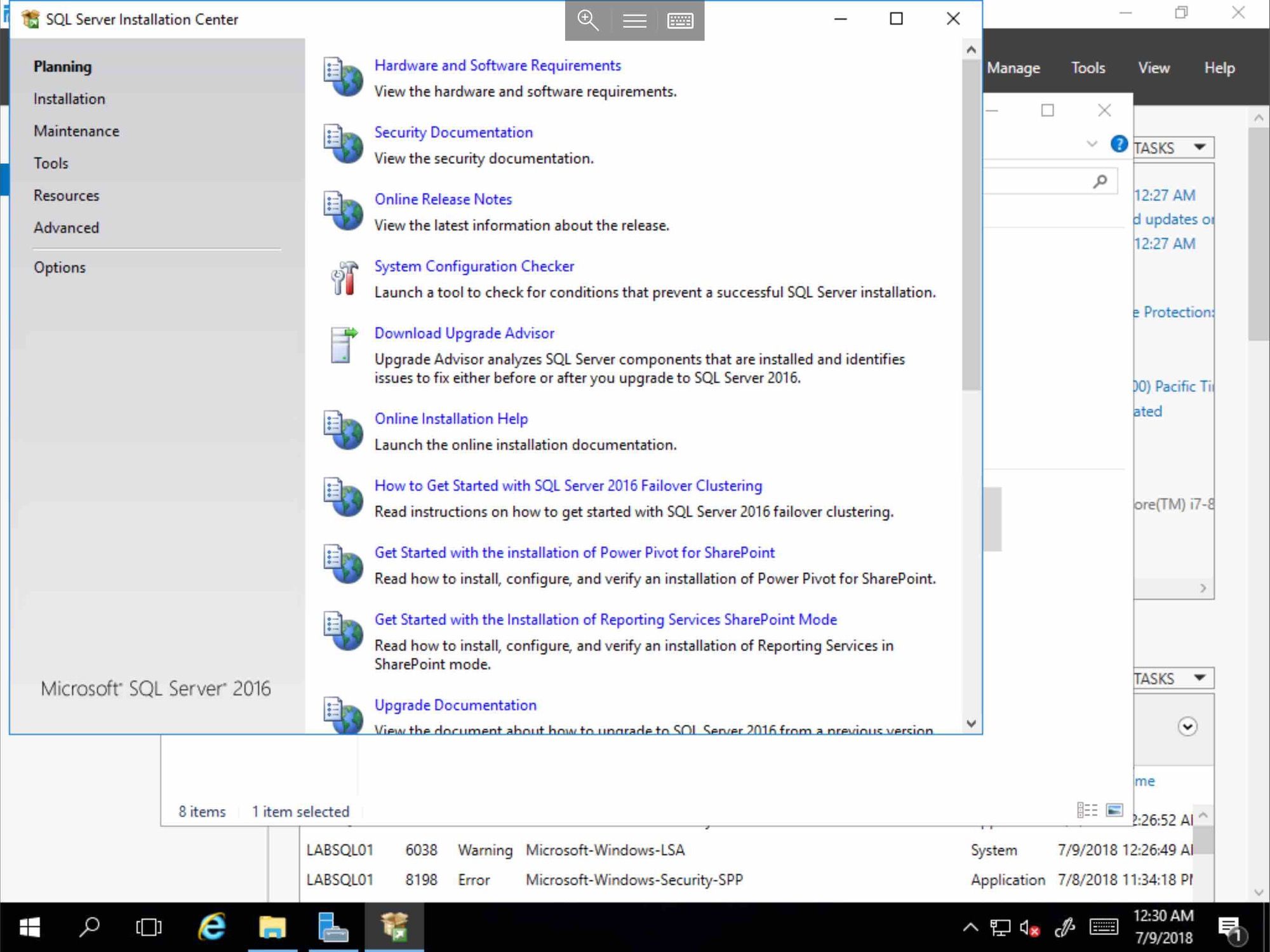
Task: Click the System Configuration Checker tools icon
Action: [344, 278]
